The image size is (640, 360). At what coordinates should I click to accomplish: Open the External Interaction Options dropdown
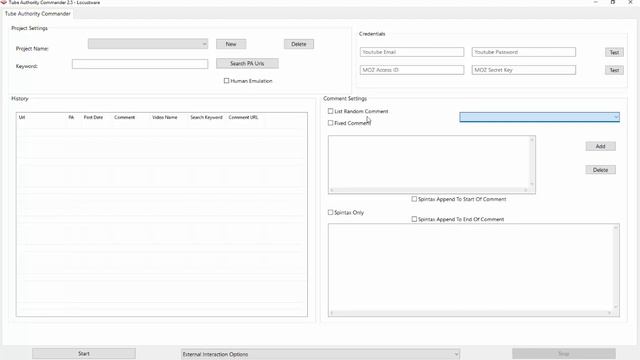tap(320, 354)
